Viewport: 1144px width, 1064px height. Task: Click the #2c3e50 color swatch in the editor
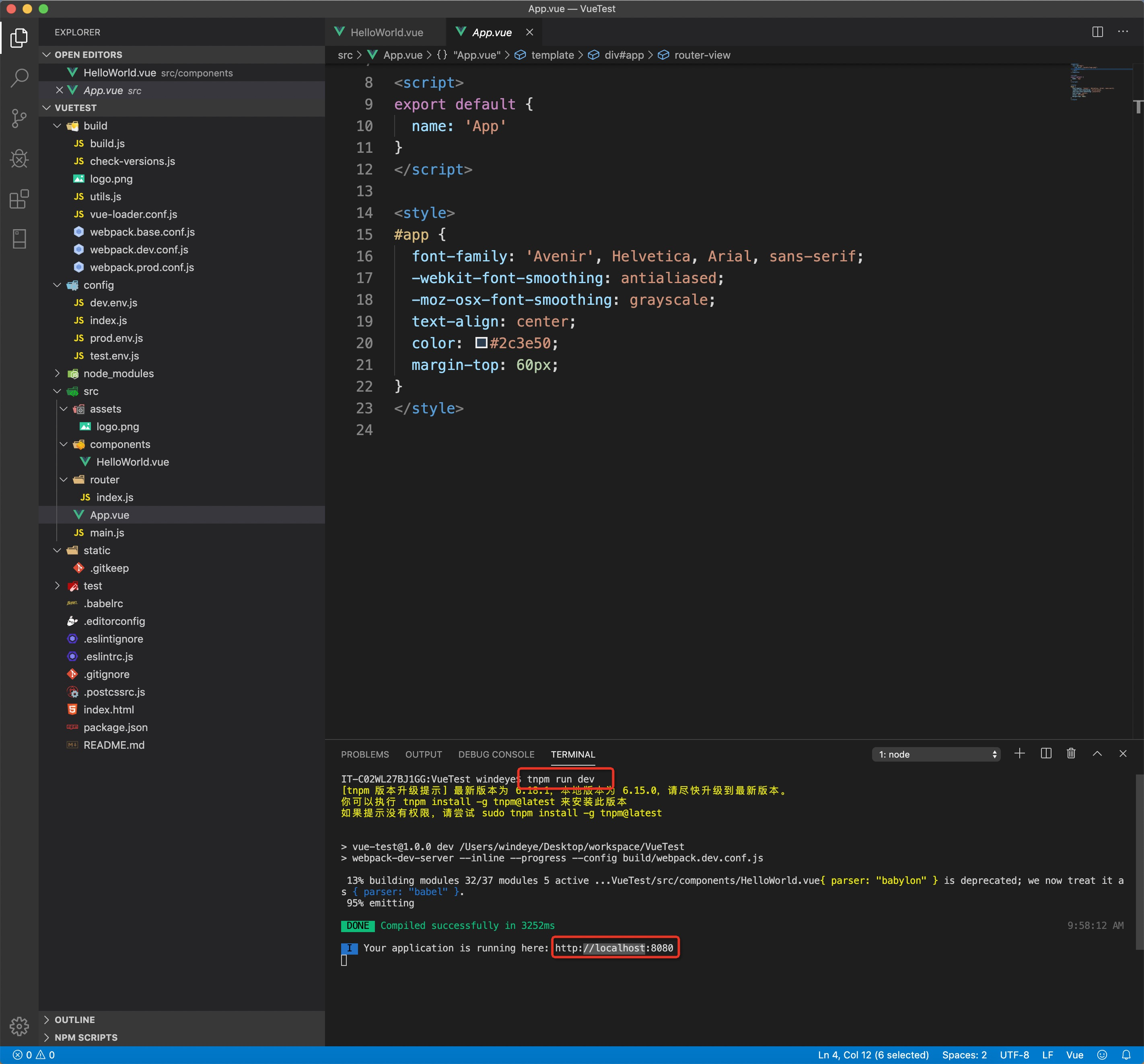tap(481, 343)
